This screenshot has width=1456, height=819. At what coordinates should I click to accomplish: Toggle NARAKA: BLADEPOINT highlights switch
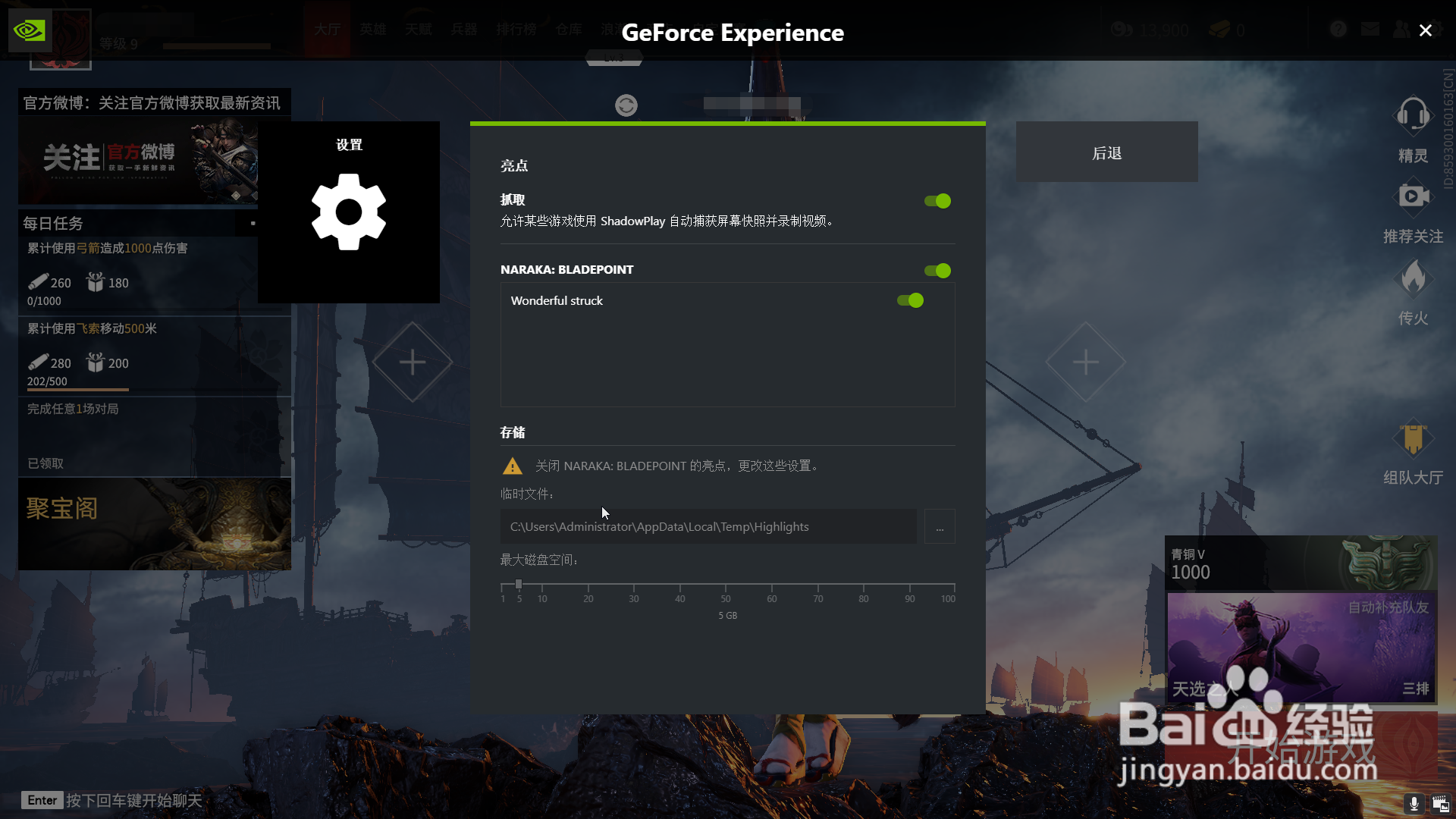pos(937,271)
